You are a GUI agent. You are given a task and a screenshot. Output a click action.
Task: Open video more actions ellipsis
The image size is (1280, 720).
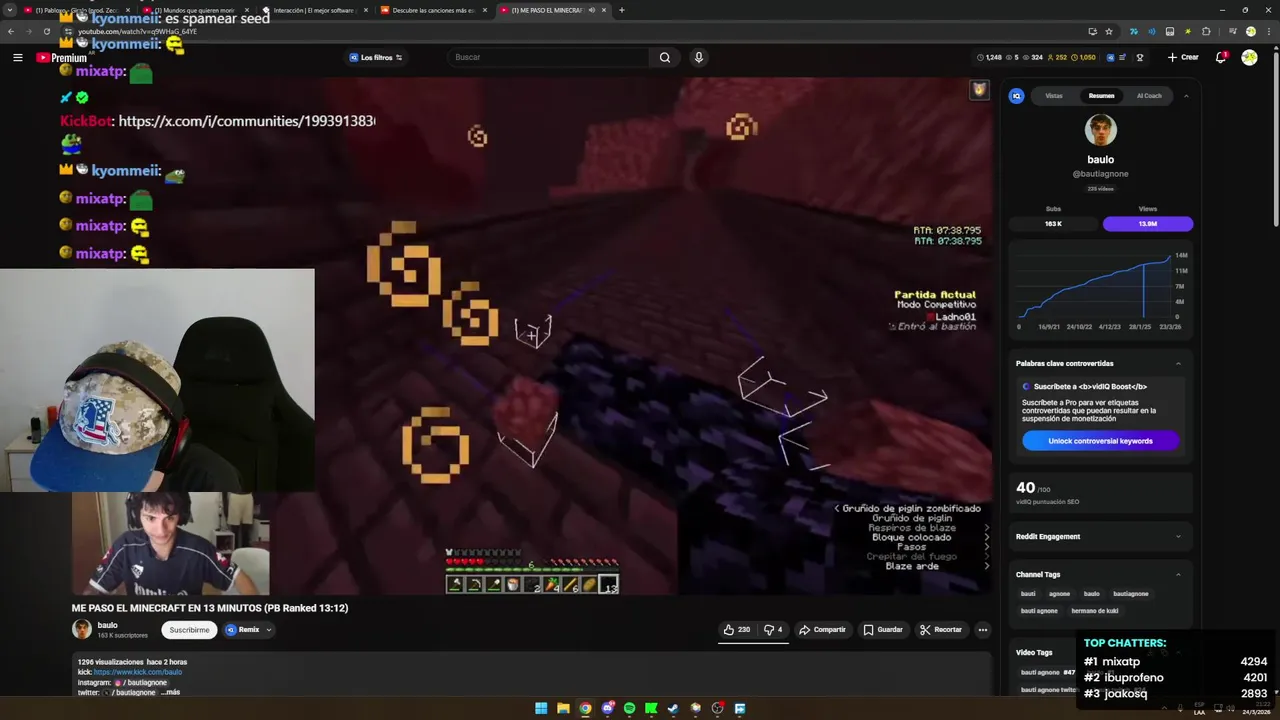983,630
